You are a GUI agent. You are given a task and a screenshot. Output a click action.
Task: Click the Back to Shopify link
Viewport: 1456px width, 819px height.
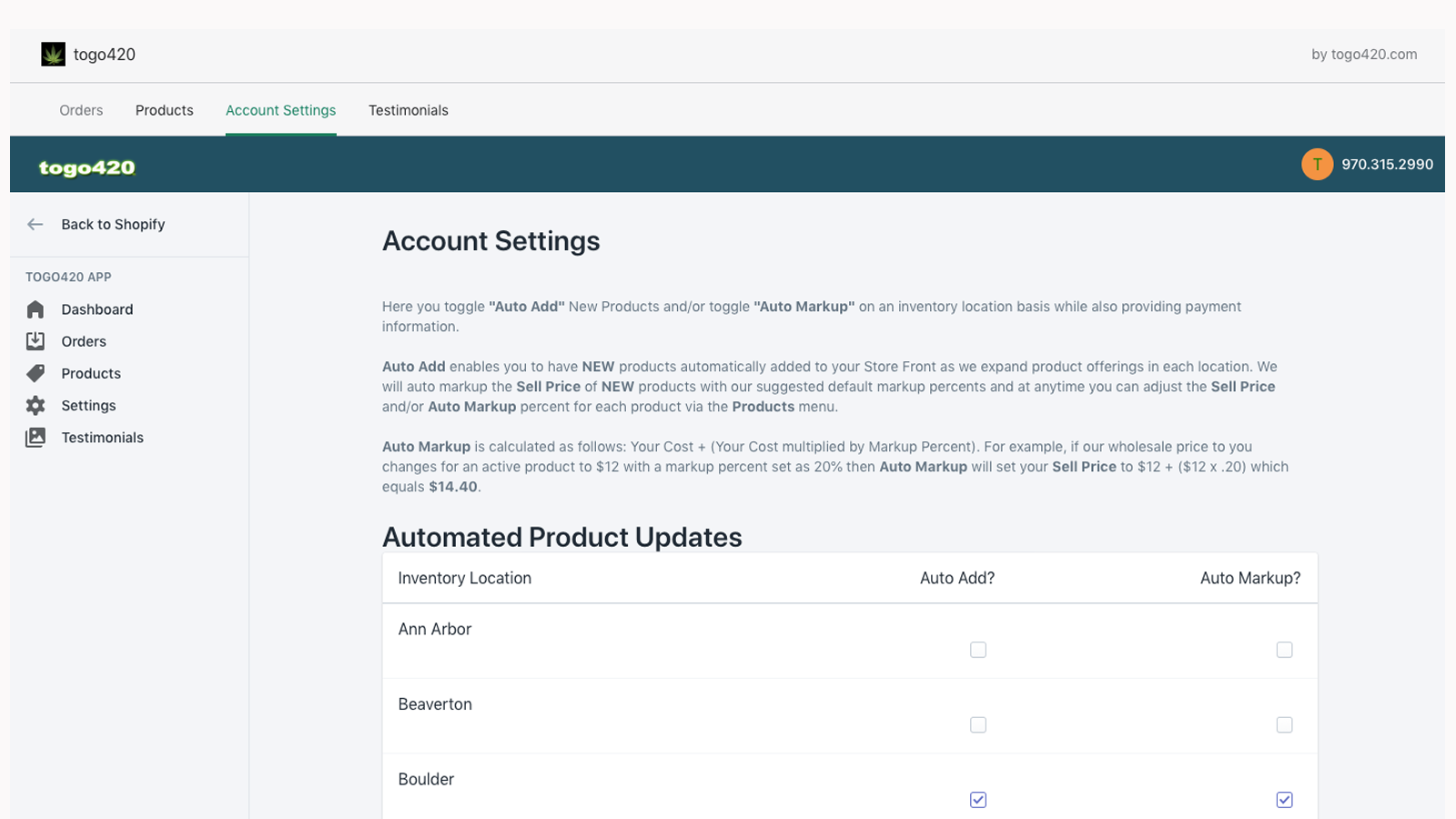pos(113,225)
